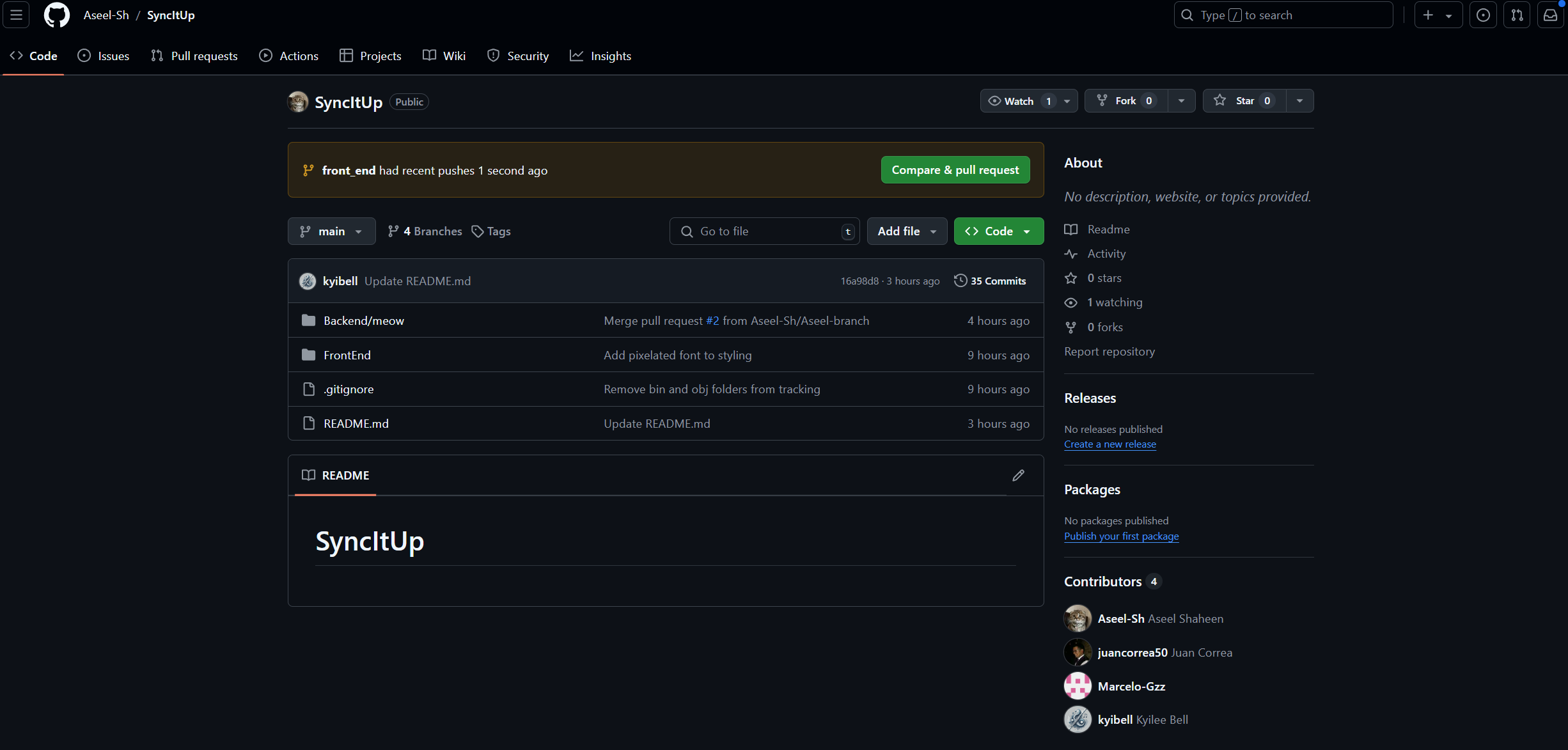
Task: Open the Fork options dropdown arrow
Action: (1181, 101)
